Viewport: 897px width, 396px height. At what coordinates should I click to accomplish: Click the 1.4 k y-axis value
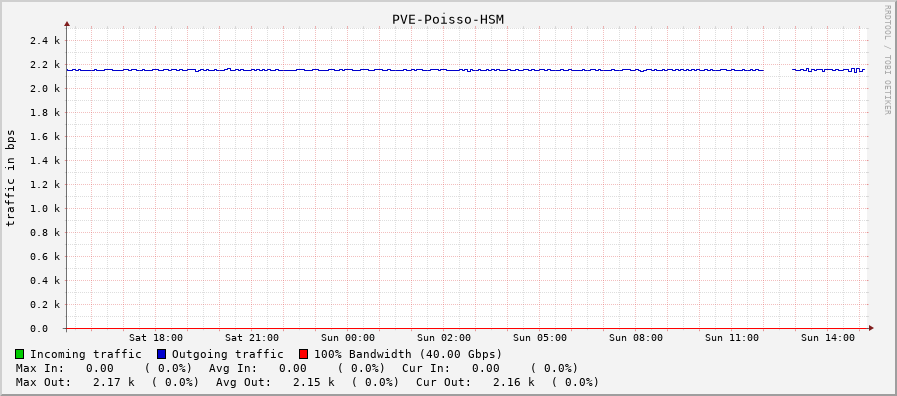46,161
